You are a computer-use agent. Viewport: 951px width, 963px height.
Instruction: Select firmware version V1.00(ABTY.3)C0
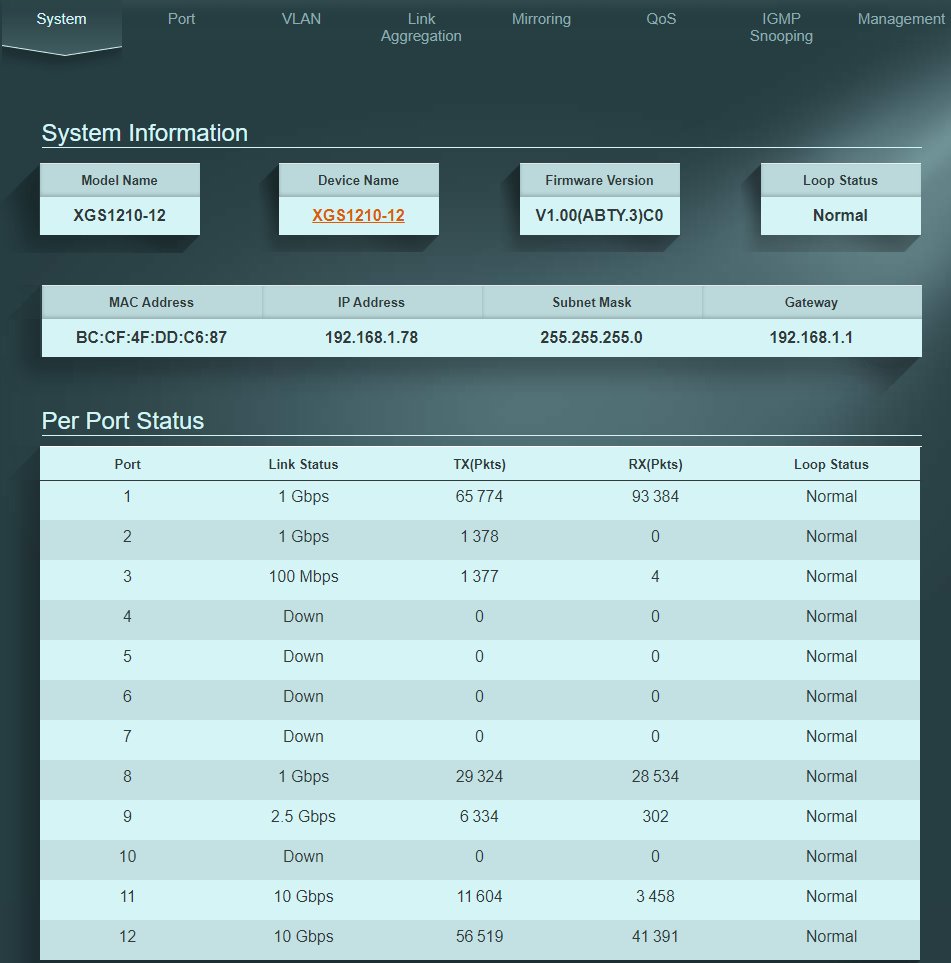(x=599, y=216)
